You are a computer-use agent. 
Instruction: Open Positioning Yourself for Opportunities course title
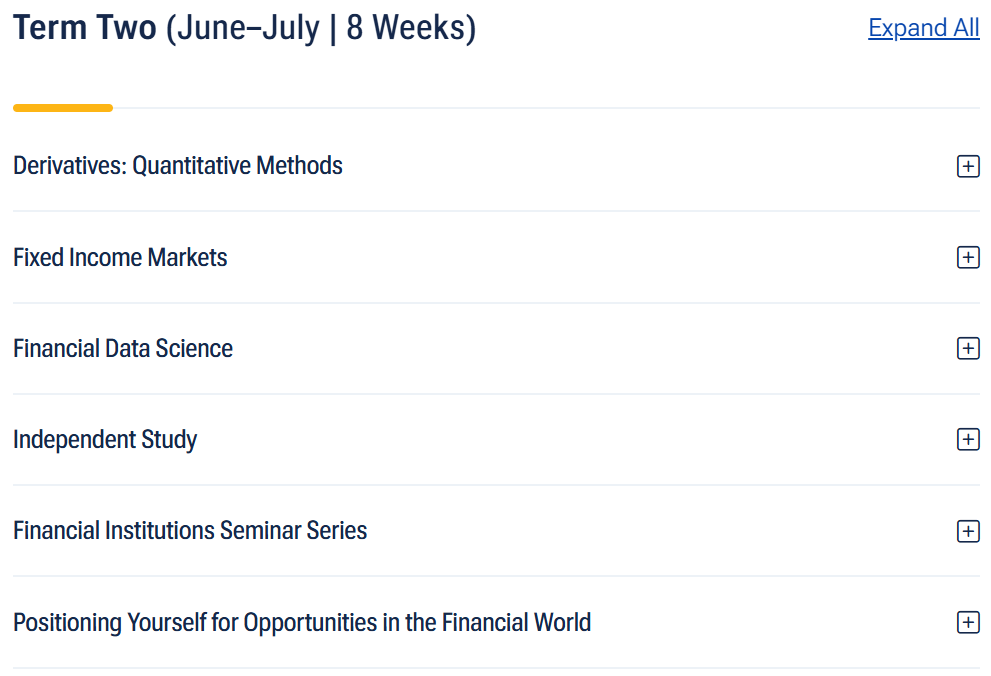pos(302,622)
